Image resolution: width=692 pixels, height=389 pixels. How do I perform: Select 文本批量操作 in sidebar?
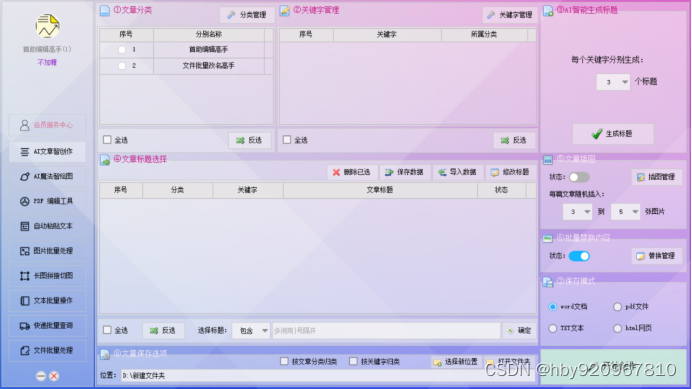[47, 301]
